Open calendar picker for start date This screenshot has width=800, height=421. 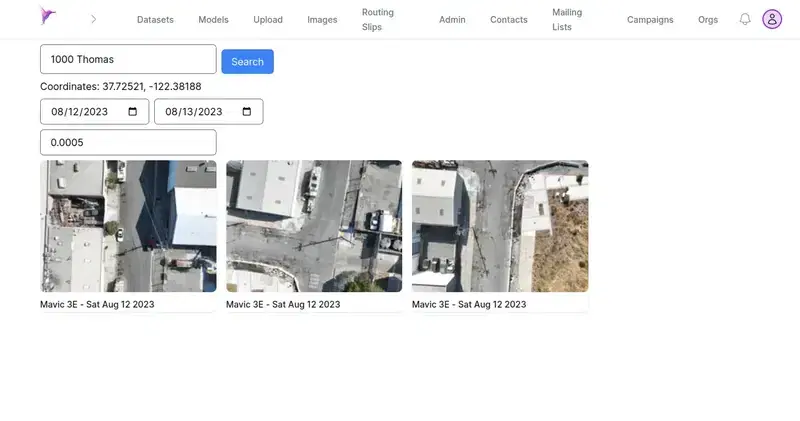click(x=133, y=112)
